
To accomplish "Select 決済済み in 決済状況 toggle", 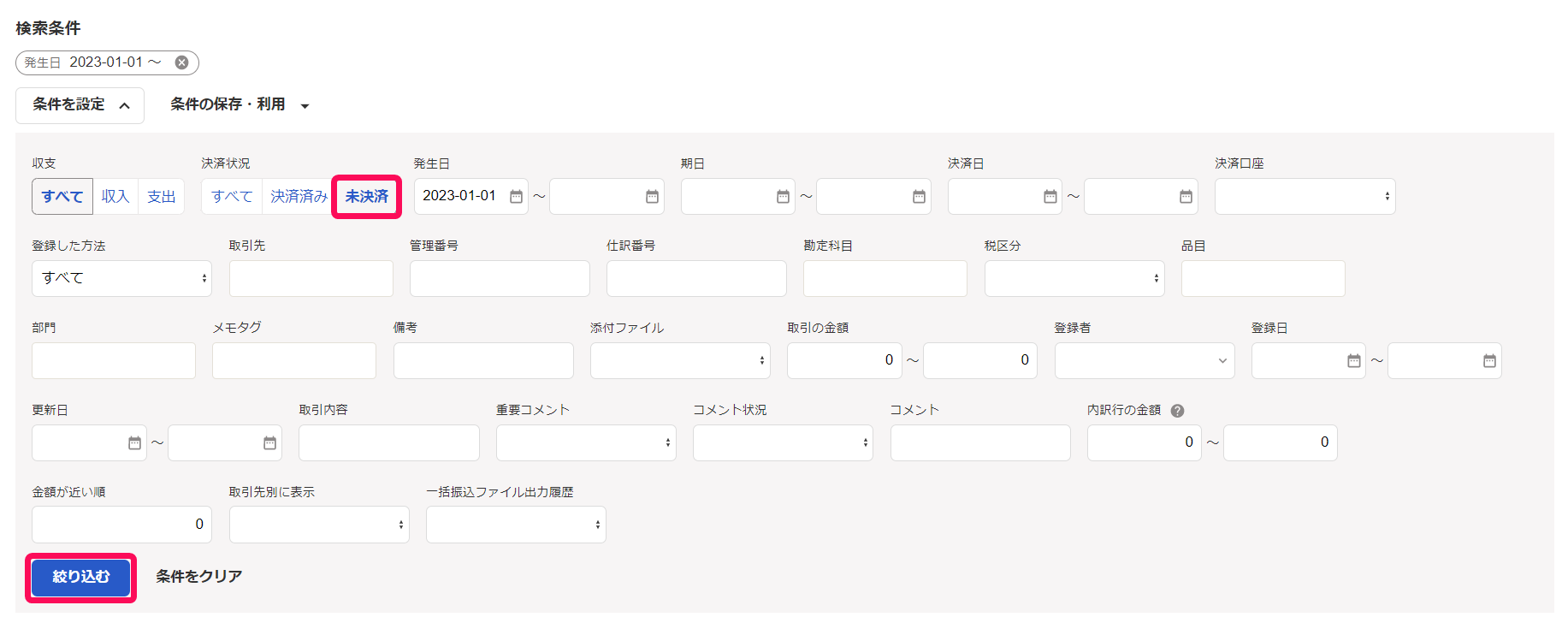I will tap(299, 197).
